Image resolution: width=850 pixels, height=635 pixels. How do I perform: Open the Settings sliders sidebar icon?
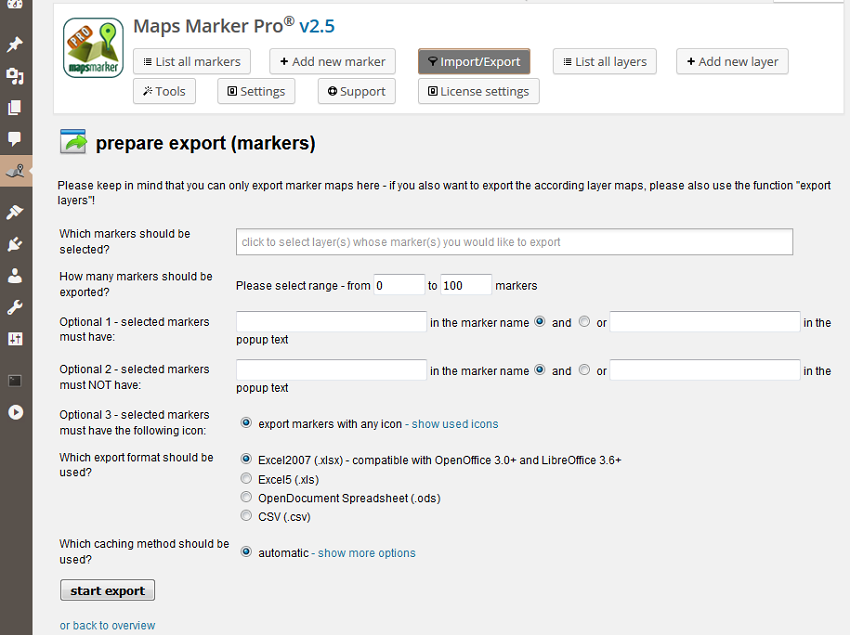pos(15,339)
